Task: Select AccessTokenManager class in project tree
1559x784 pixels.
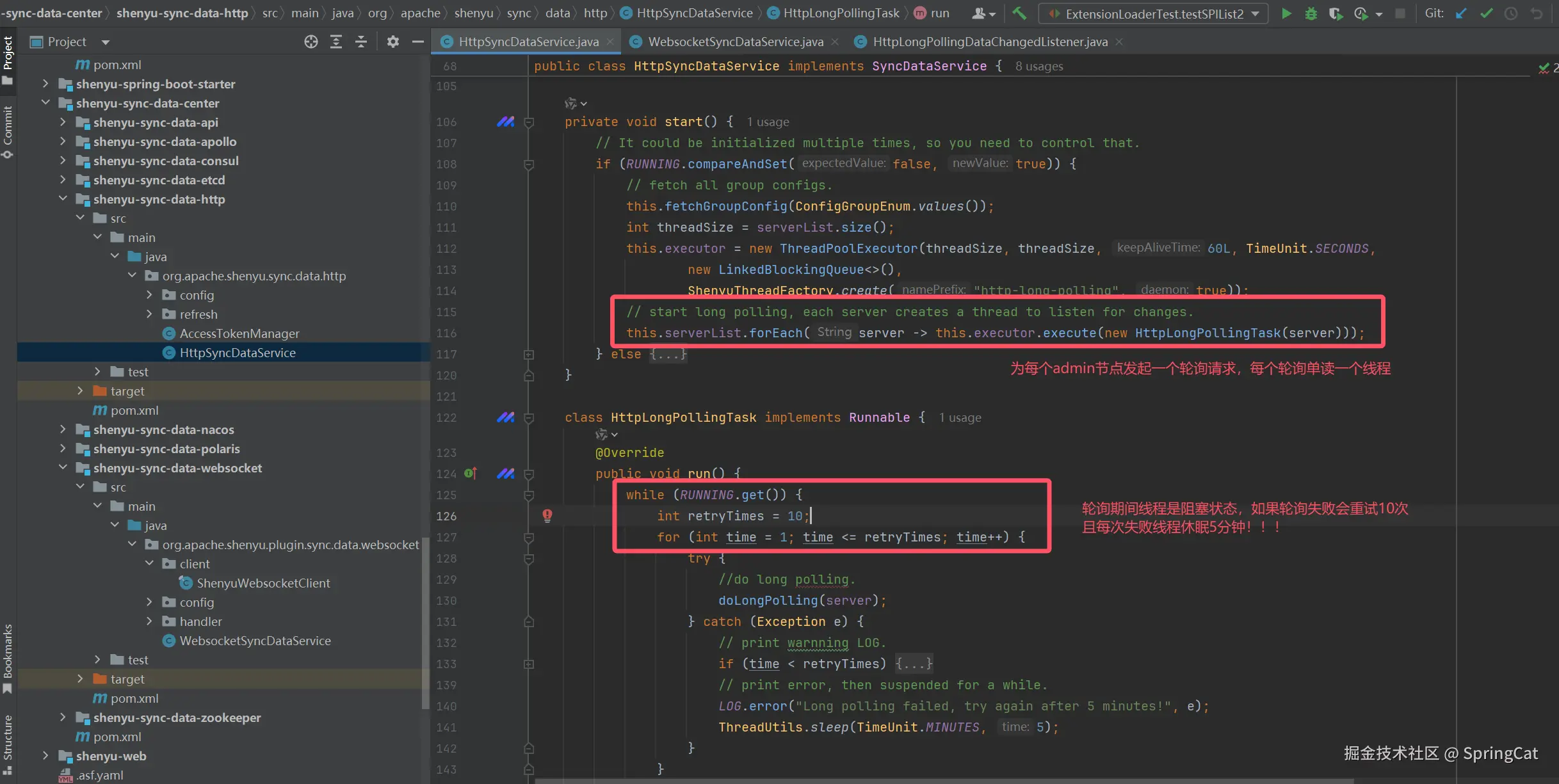Action: click(239, 333)
